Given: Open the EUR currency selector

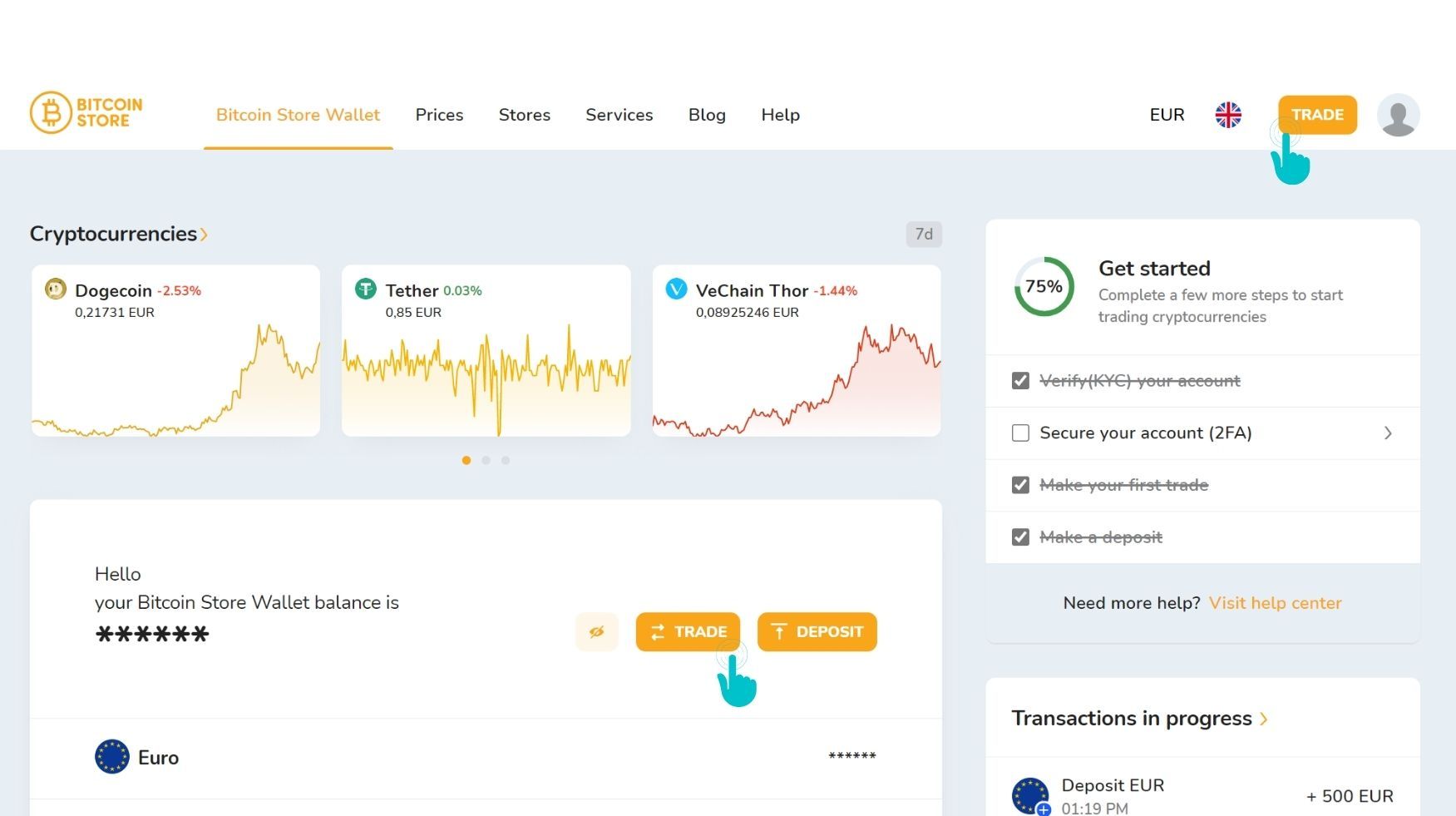Looking at the screenshot, I should point(1167,115).
